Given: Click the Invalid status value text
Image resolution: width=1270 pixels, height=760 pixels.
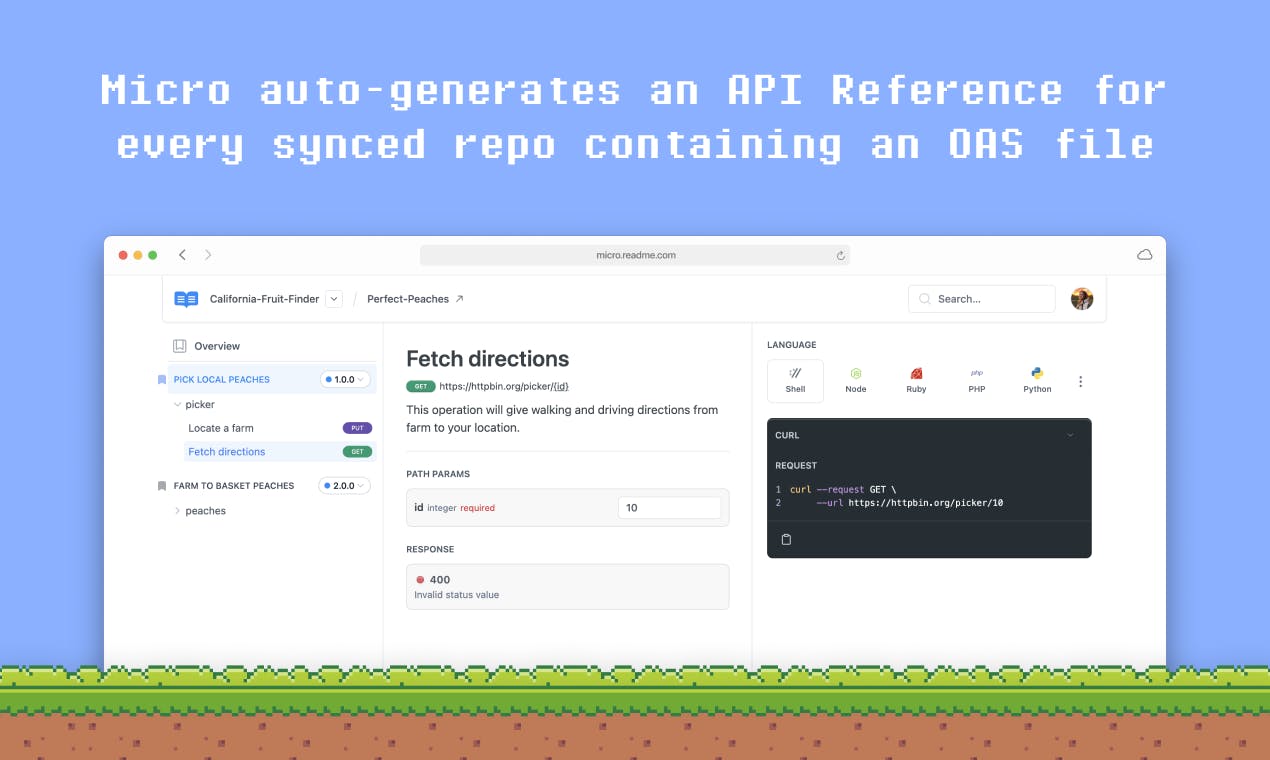Looking at the screenshot, I should pyautogui.click(x=457, y=595).
